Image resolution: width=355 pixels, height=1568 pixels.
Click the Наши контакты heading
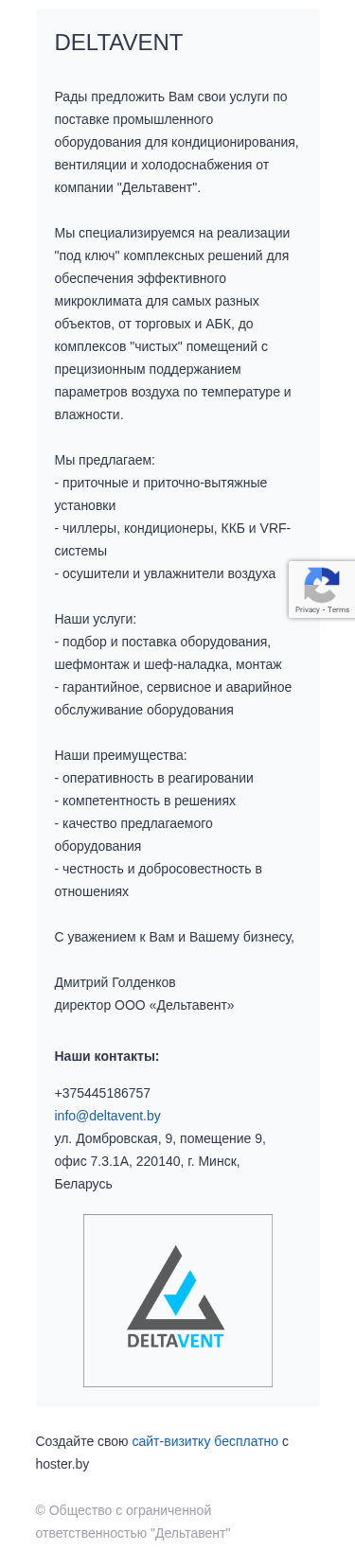click(107, 1056)
